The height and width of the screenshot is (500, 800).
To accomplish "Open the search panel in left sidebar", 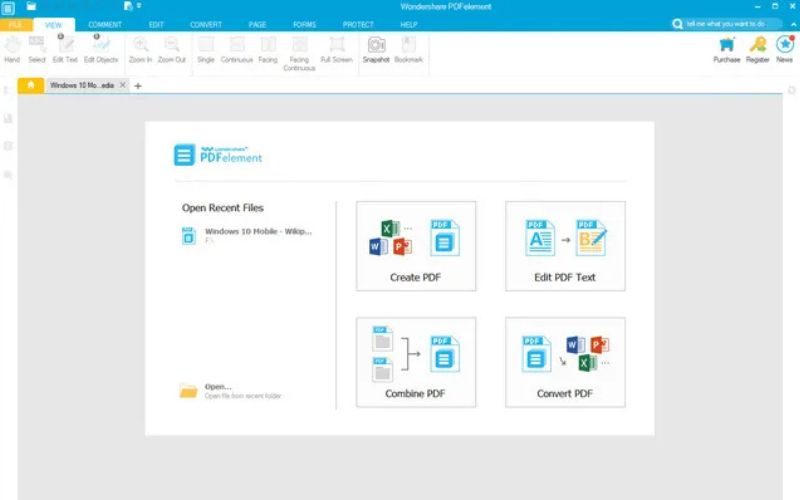I will click(8, 175).
